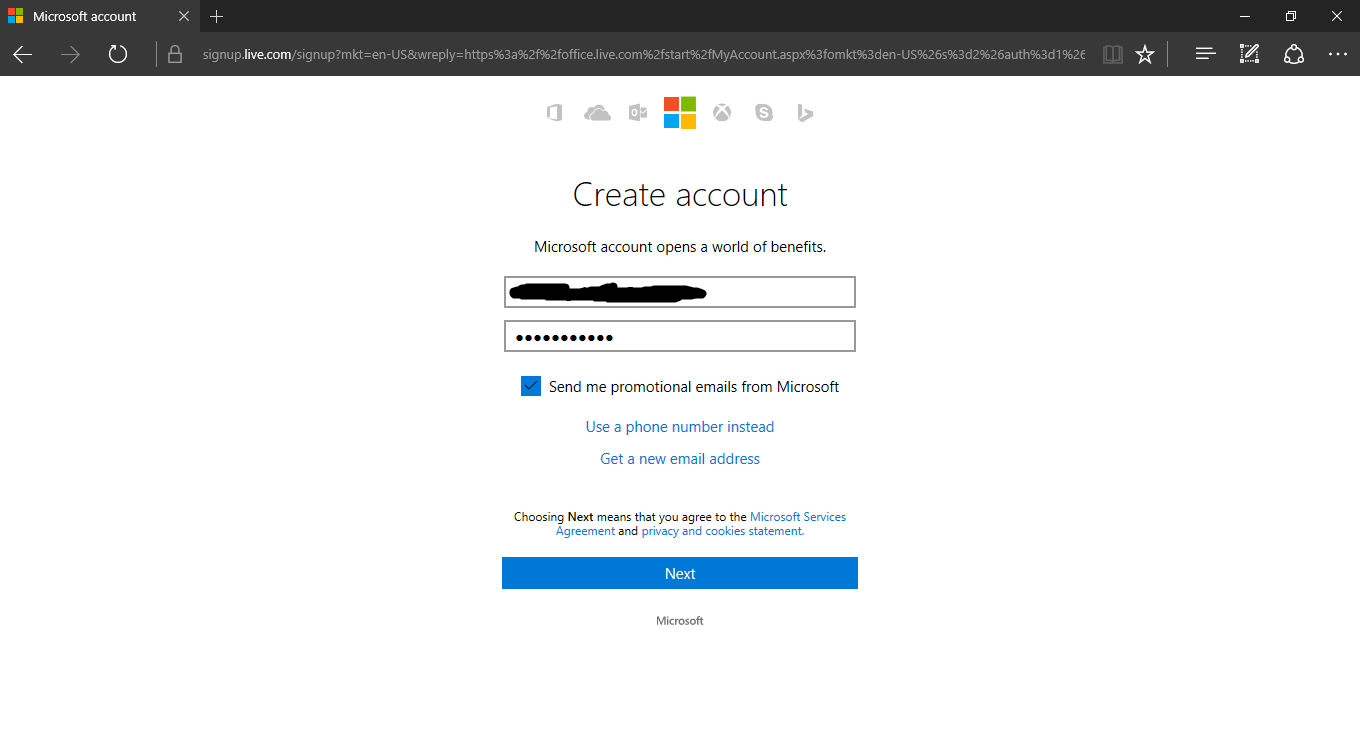This screenshot has width=1360, height=738.
Task: Click the Bing icon in header
Action: pos(805,113)
